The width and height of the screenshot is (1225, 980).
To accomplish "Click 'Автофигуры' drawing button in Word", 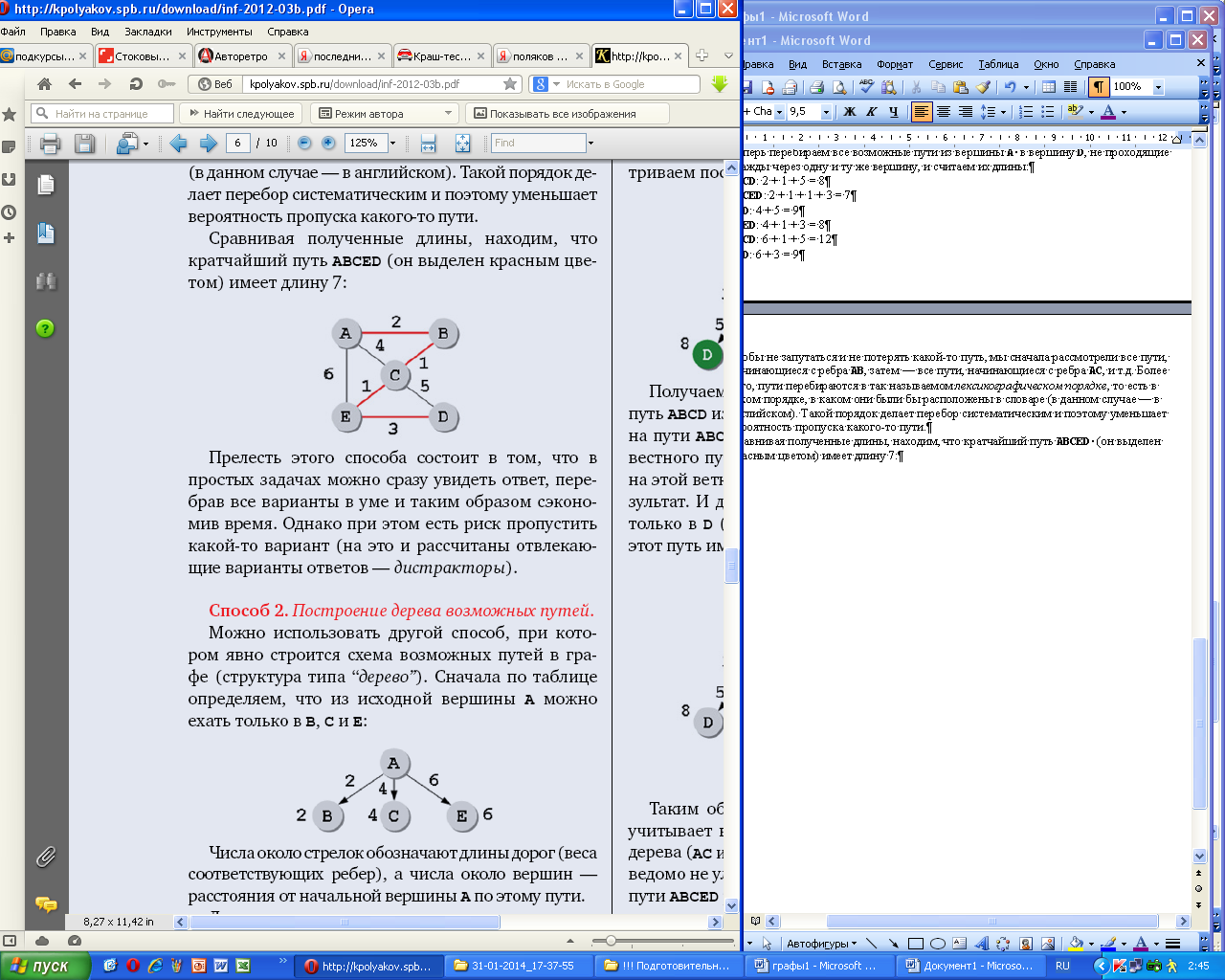I will (822, 944).
